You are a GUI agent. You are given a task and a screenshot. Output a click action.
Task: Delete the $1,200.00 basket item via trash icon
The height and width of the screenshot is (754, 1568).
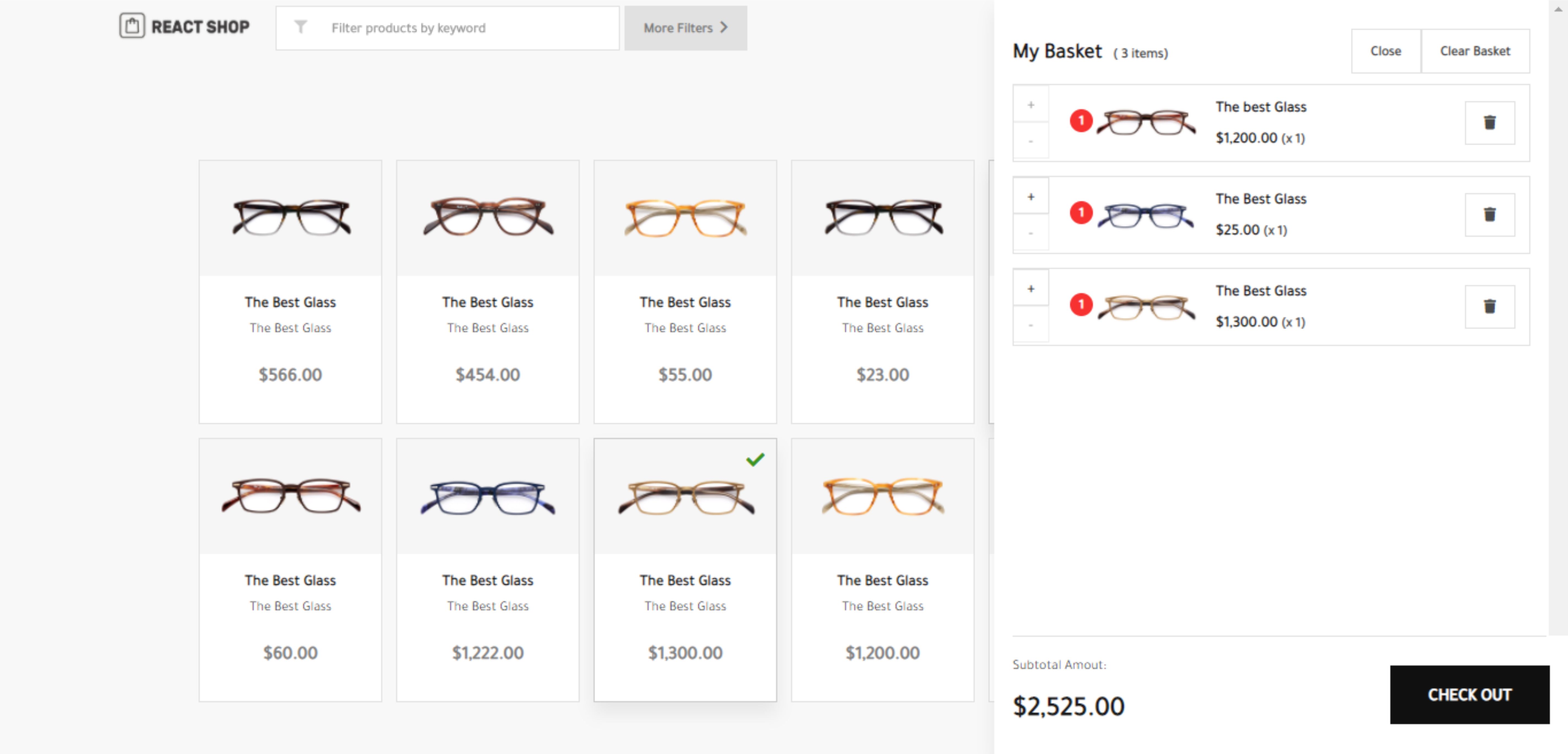tap(1489, 123)
